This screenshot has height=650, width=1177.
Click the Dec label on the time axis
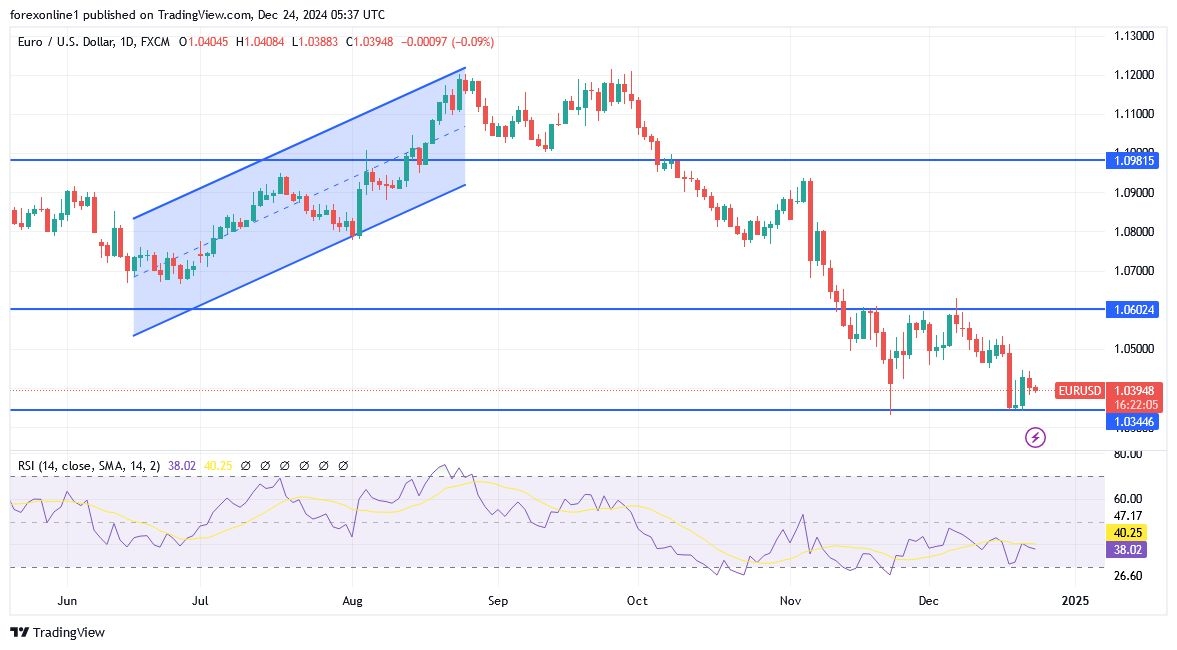click(x=928, y=601)
